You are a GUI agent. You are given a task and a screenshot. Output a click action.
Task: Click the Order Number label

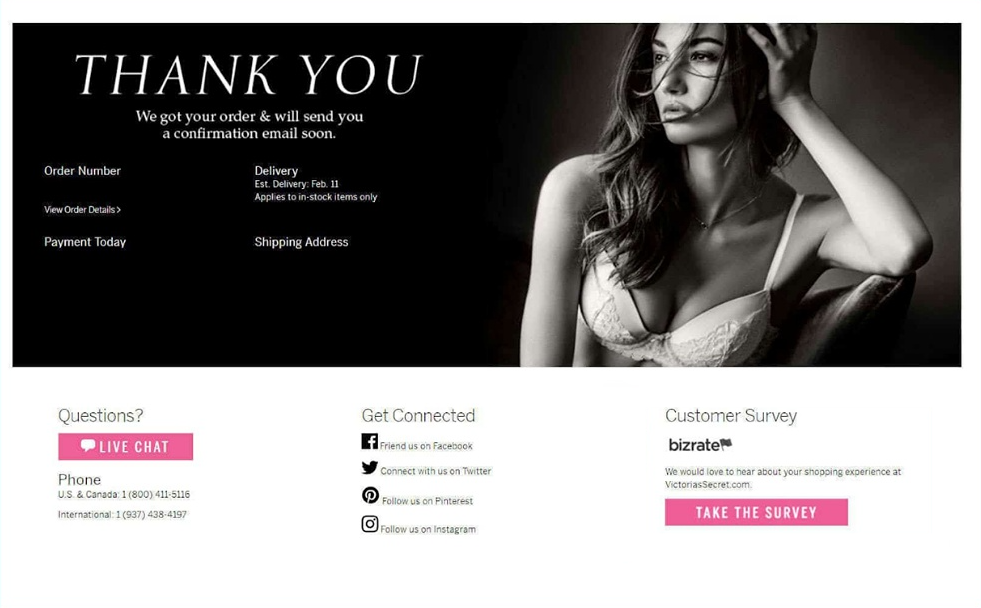(82, 171)
